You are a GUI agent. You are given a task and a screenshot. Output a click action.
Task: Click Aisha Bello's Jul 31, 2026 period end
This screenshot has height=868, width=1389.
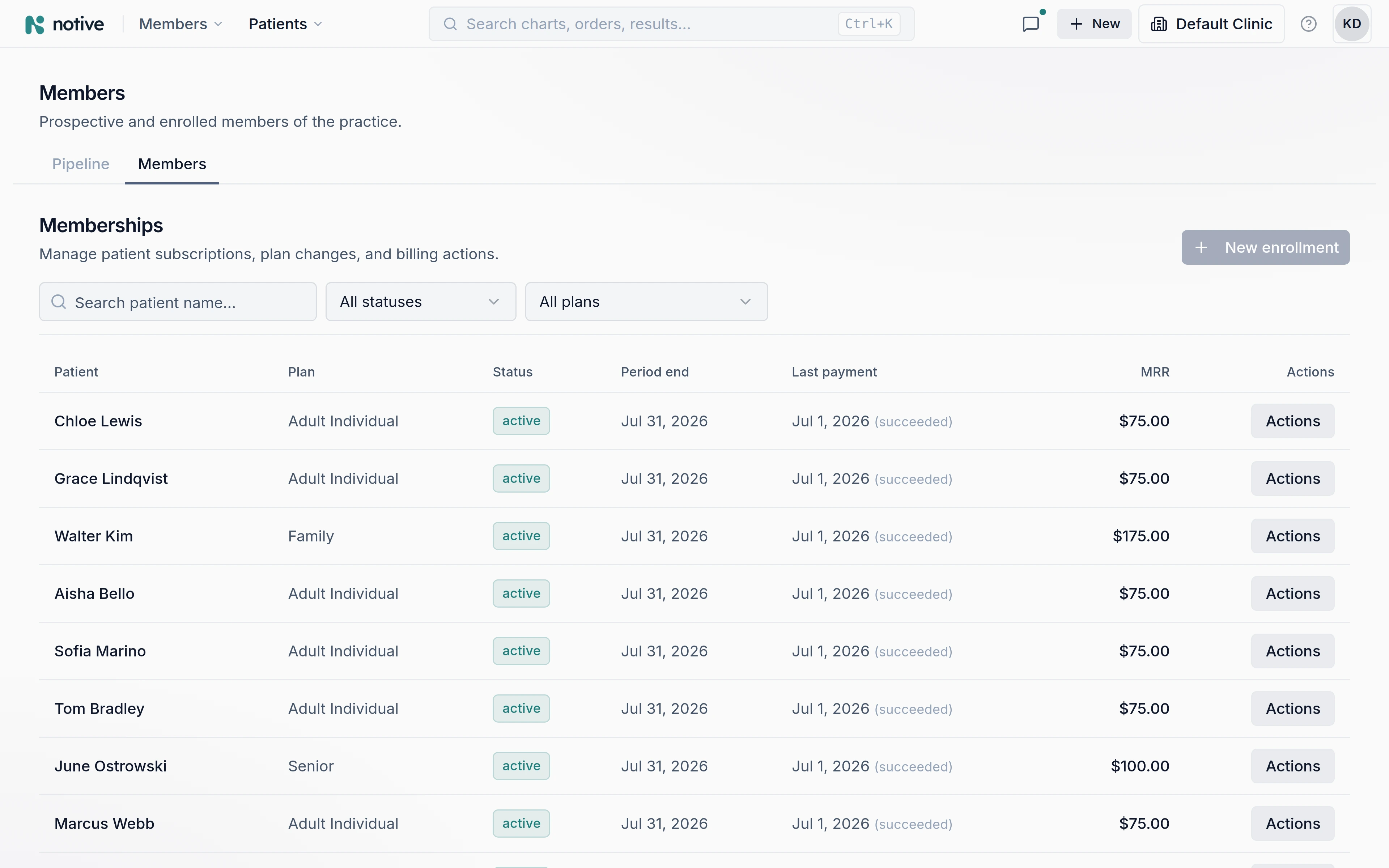(664, 593)
